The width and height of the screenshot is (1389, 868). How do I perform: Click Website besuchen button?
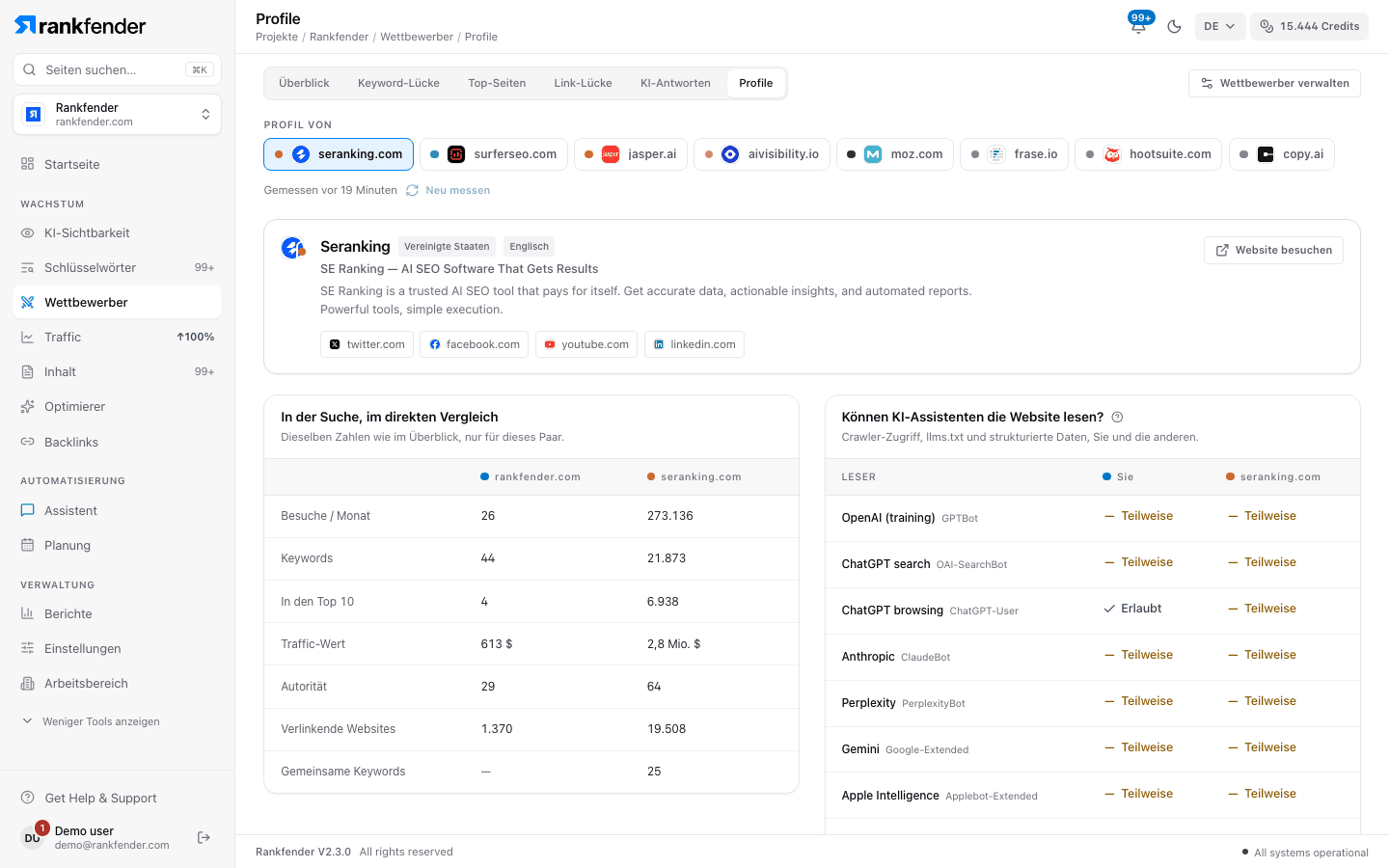click(x=1273, y=250)
